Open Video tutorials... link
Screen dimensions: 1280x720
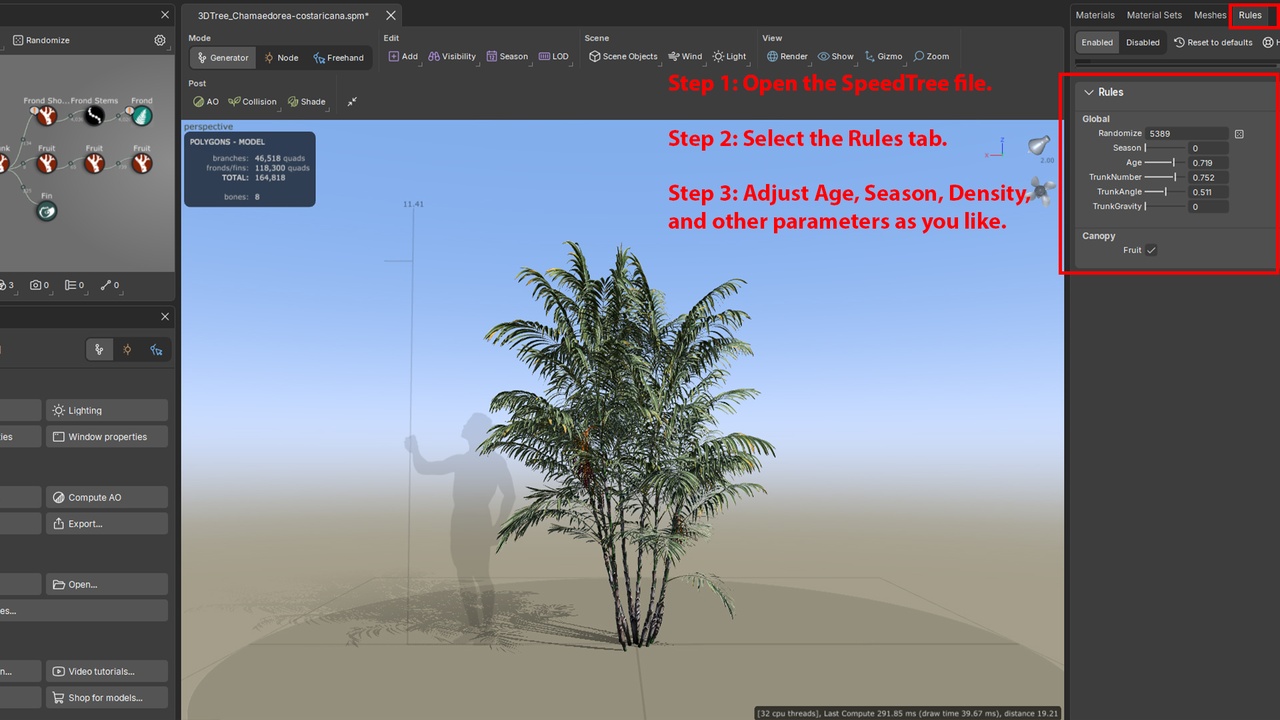(107, 671)
